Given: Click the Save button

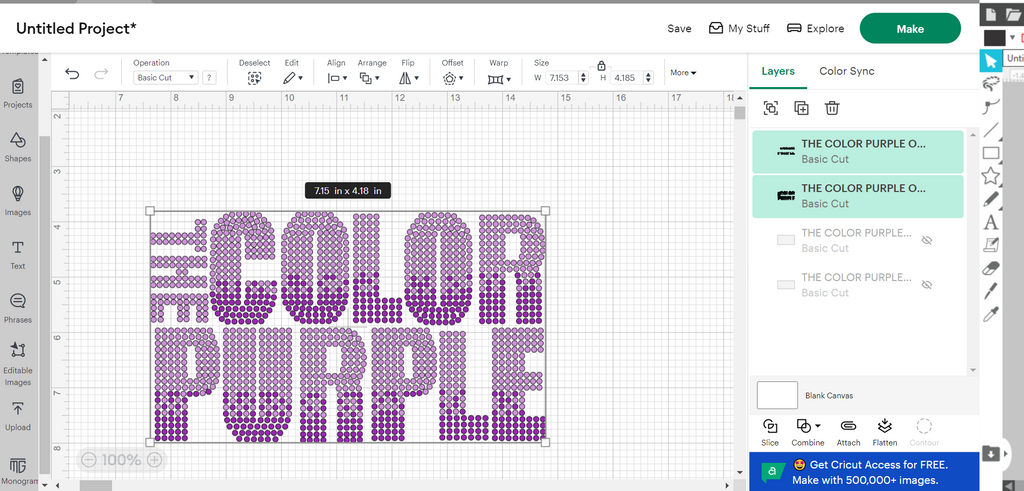Looking at the screenshot, I should coord(679,29).
